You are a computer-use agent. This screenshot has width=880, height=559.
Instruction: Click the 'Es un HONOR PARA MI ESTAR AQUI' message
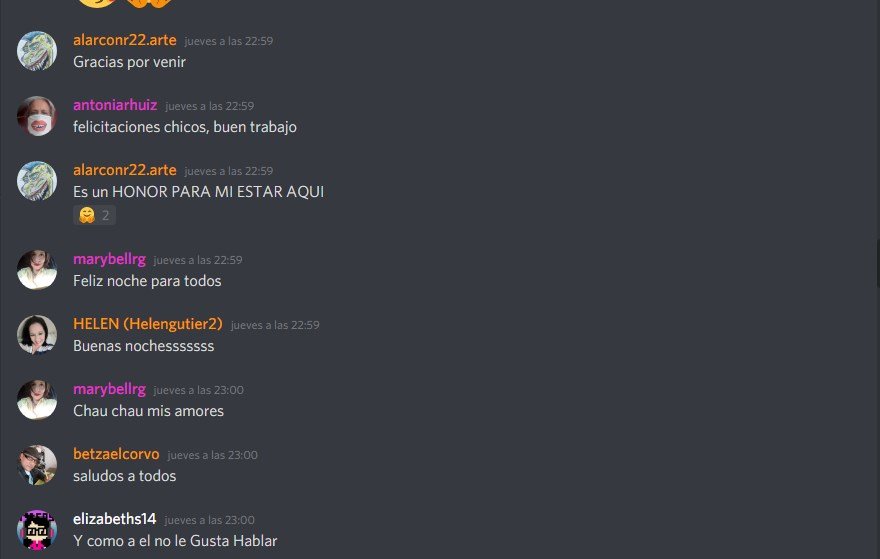coord(199,192)
